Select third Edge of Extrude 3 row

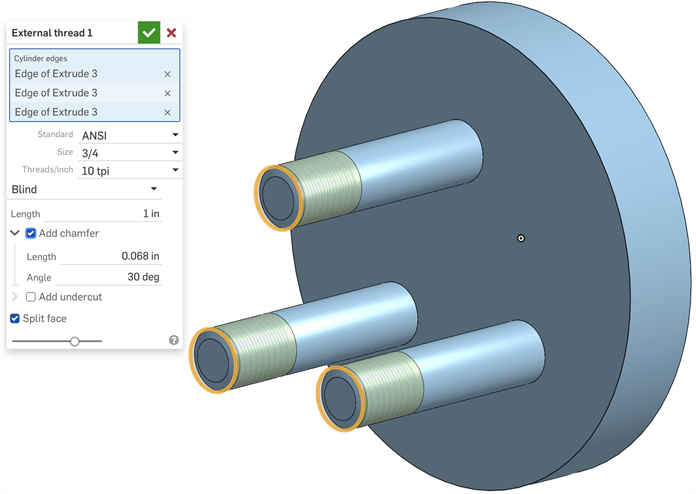coord(95,112)
